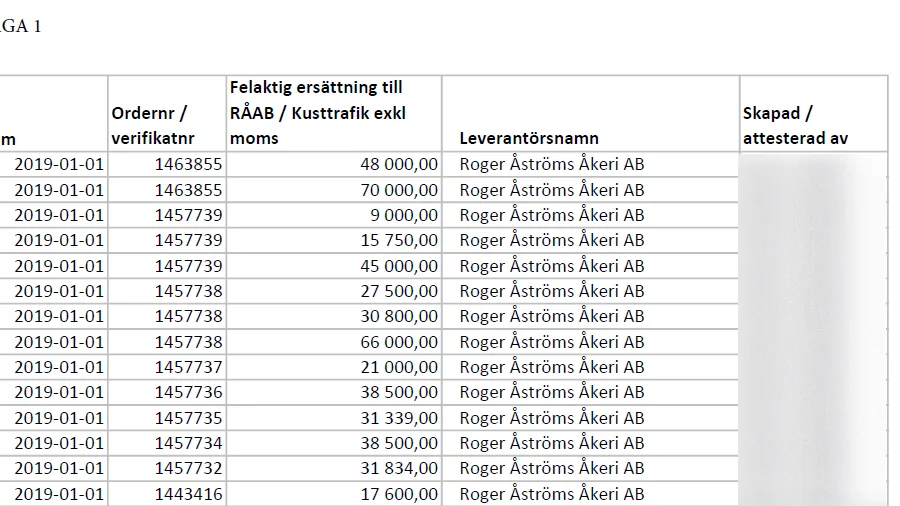The height and width of the screenshot is (506, 900).
Task: Select the Leverantörsnamn column header
Action: click(x=591, y=114)
